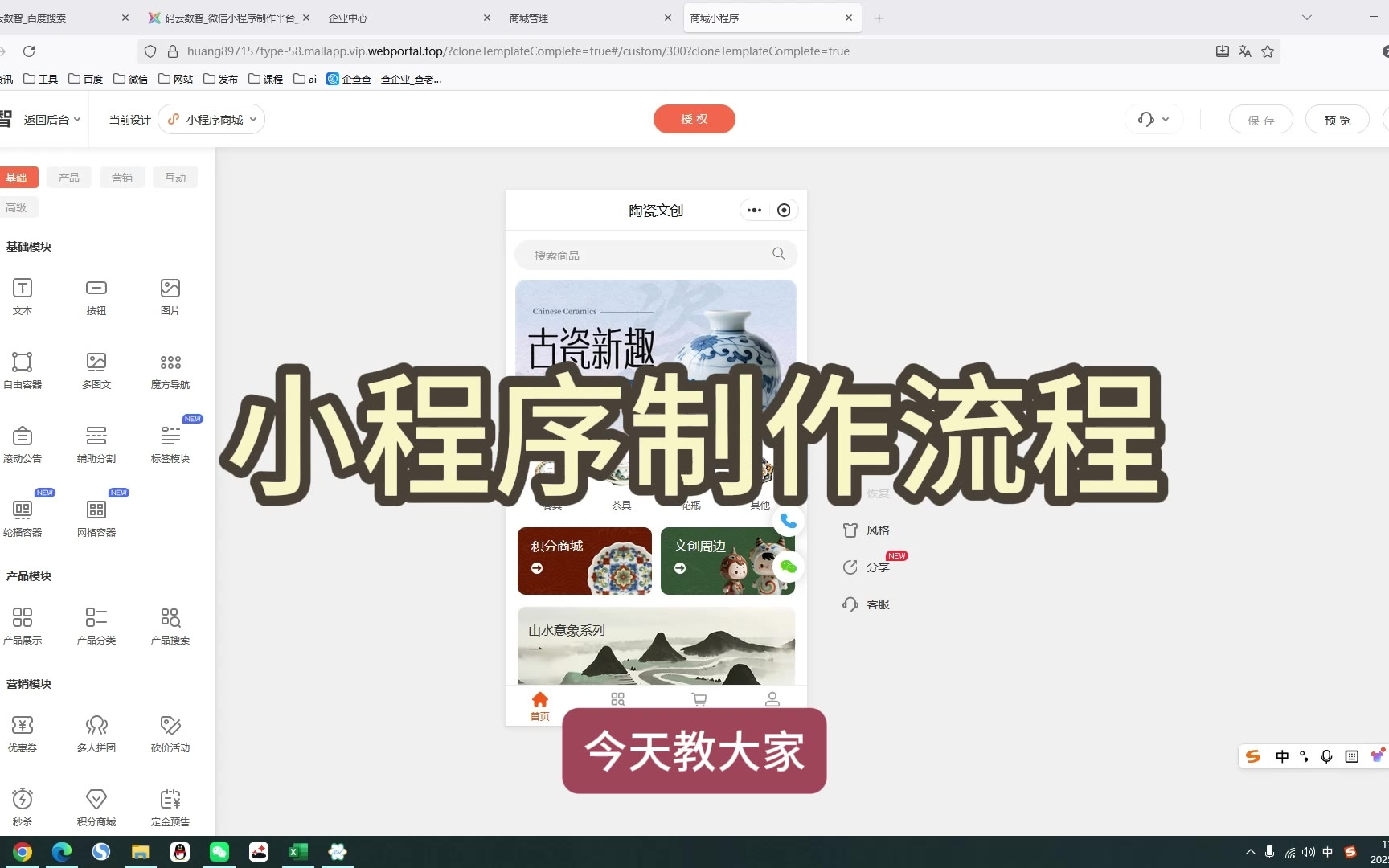Open the 小程序商城 design selector
The height and width of the screenshot is (868, 1389).
pos(211,120)
